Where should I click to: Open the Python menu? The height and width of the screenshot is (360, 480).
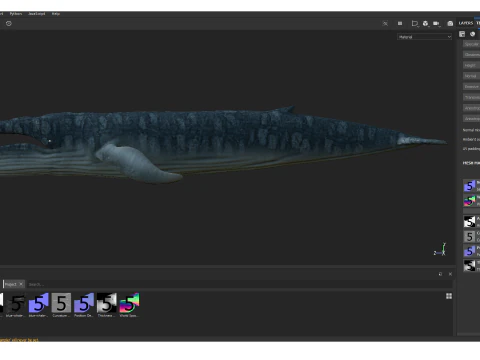(x=16, y=14)
